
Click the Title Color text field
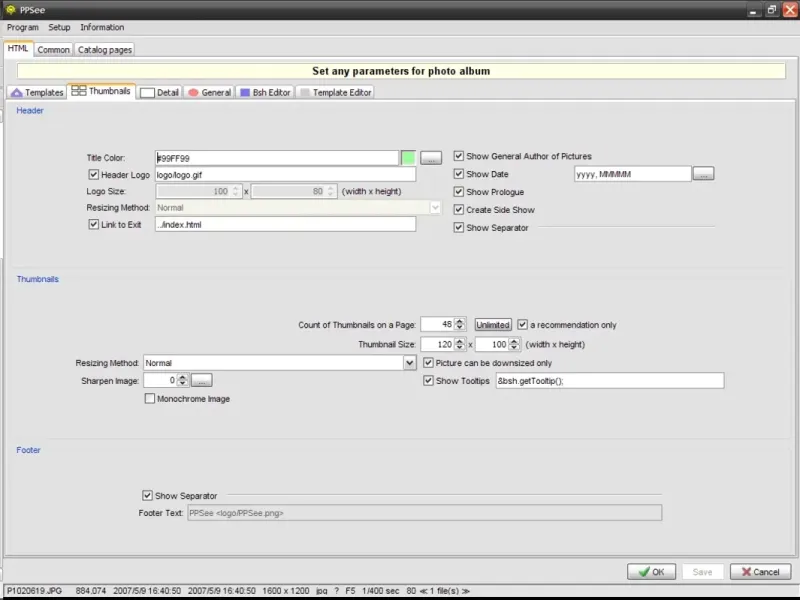[x=277, y=158]
